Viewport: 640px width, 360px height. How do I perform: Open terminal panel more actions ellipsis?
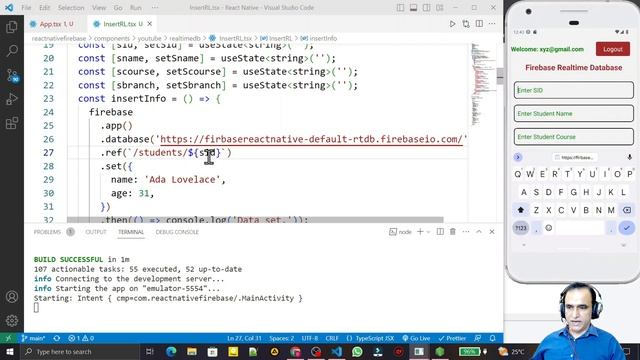pos(466,232)
